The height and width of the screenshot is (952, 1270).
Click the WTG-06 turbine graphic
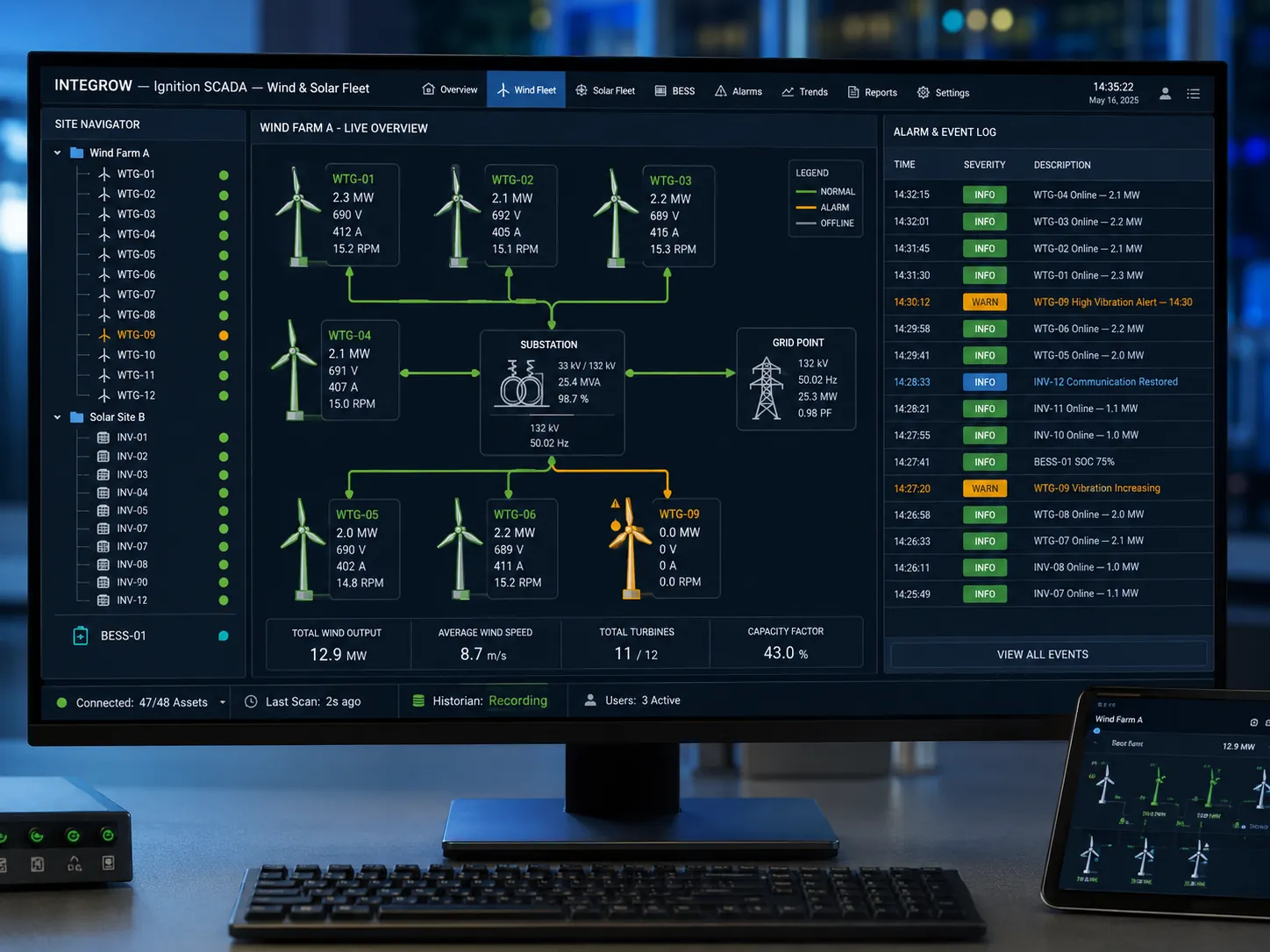click(460, 549)
